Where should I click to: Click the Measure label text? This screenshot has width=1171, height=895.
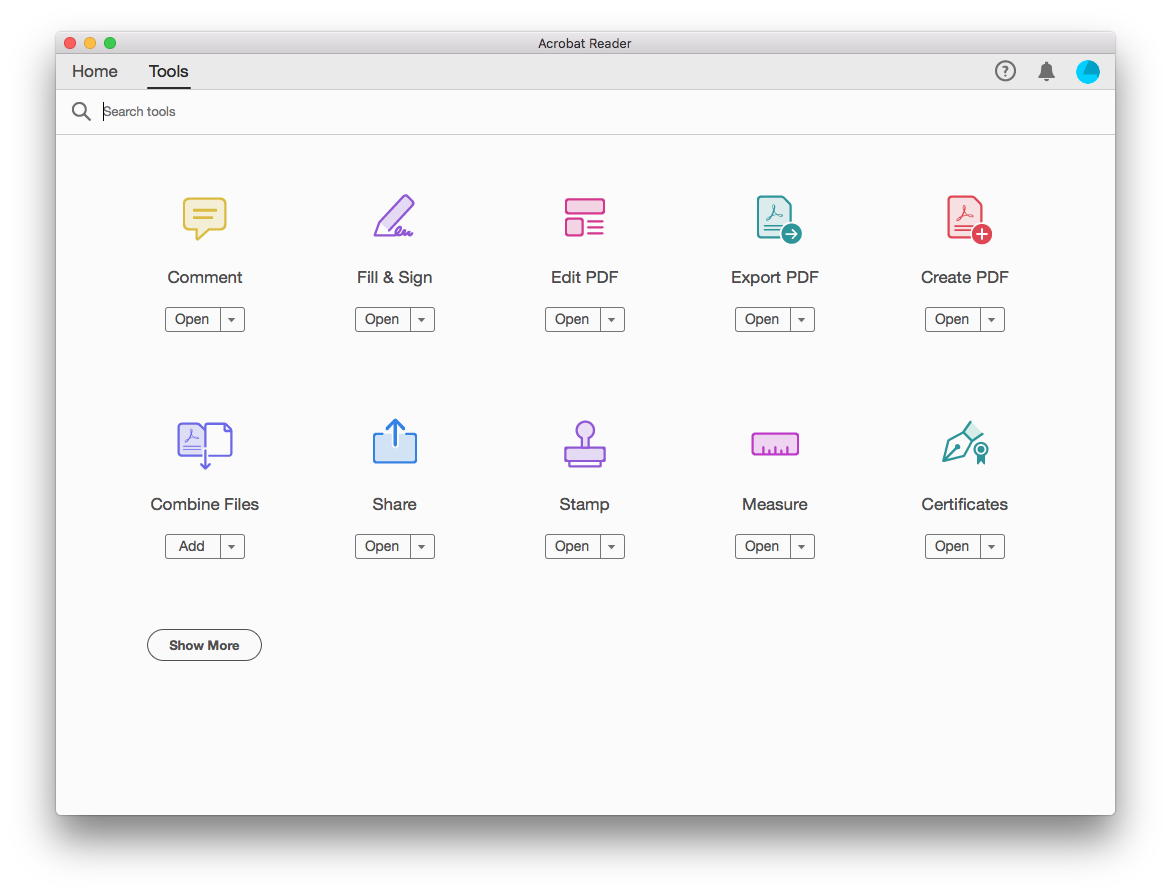pos(775,504)
